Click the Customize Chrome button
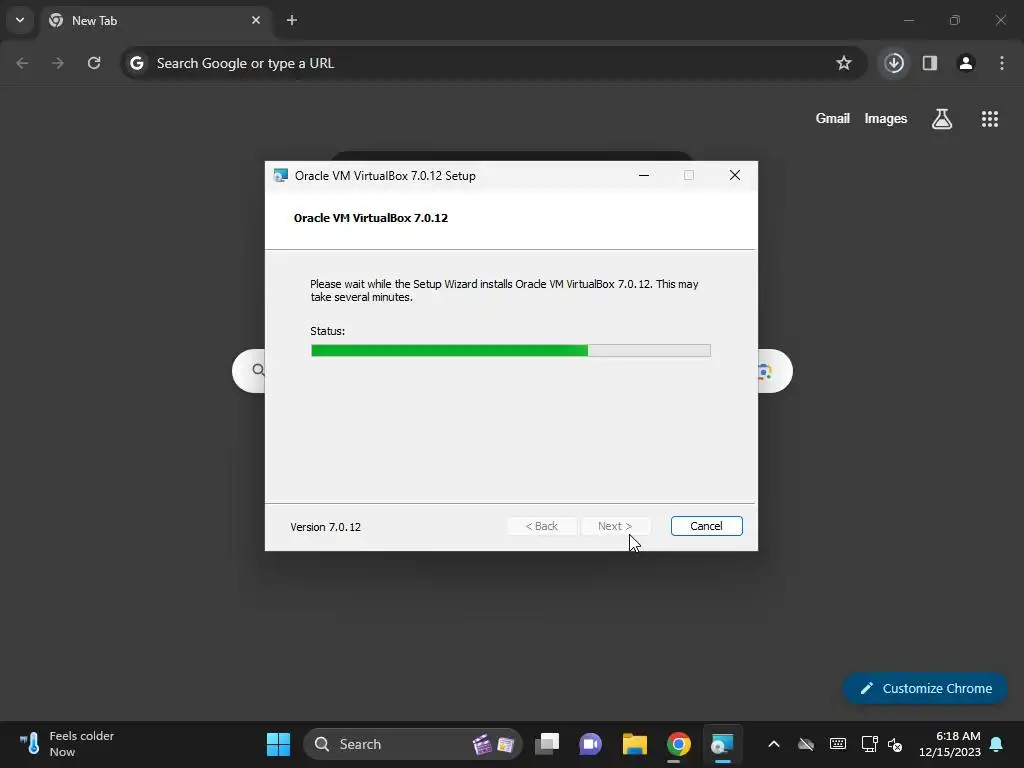 (x=925, y=688)
